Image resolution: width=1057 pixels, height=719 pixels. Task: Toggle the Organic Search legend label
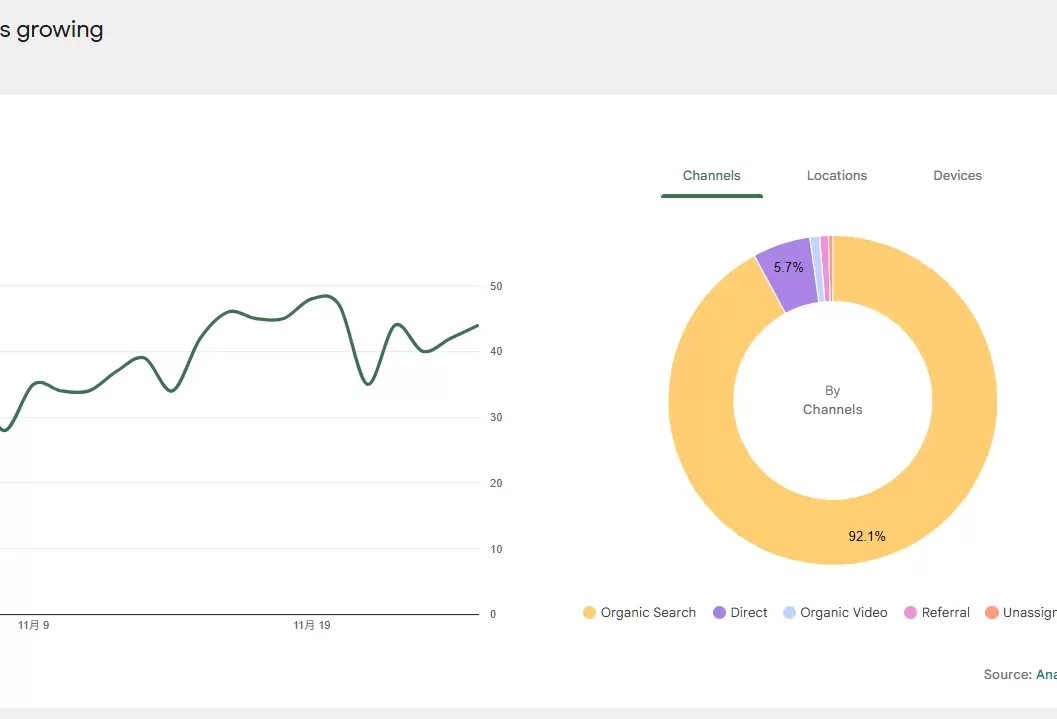[648, 613]
